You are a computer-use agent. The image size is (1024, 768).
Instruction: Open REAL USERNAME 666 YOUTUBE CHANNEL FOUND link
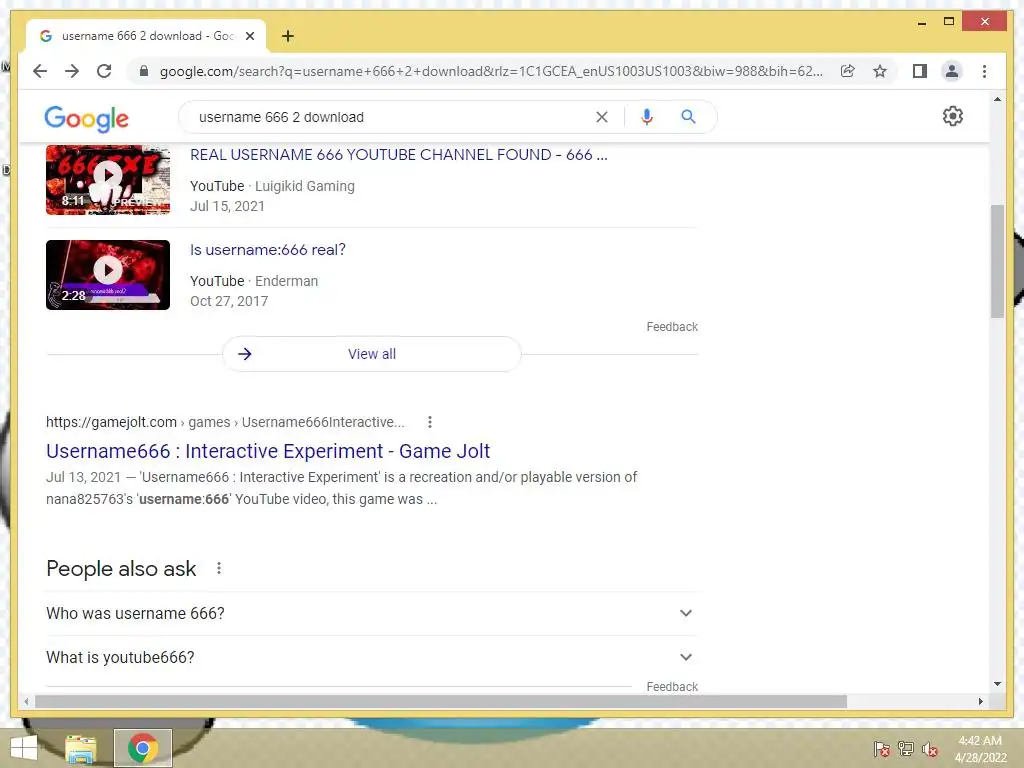pos(398,155)
